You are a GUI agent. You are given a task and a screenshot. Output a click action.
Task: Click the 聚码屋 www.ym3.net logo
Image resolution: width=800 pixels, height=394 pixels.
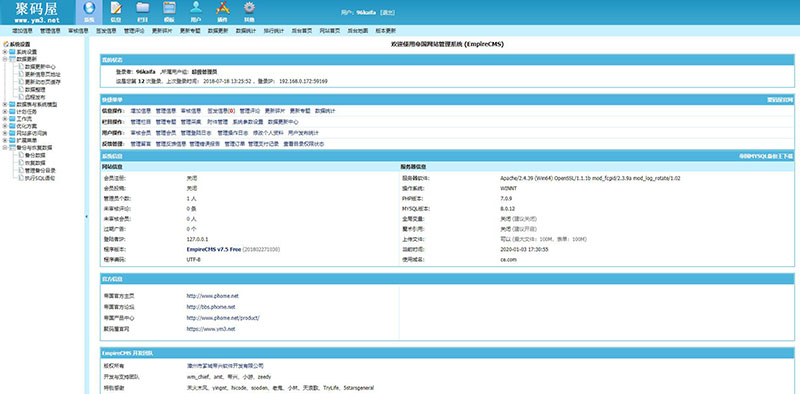pyautogui.click(x=37, y=12)
